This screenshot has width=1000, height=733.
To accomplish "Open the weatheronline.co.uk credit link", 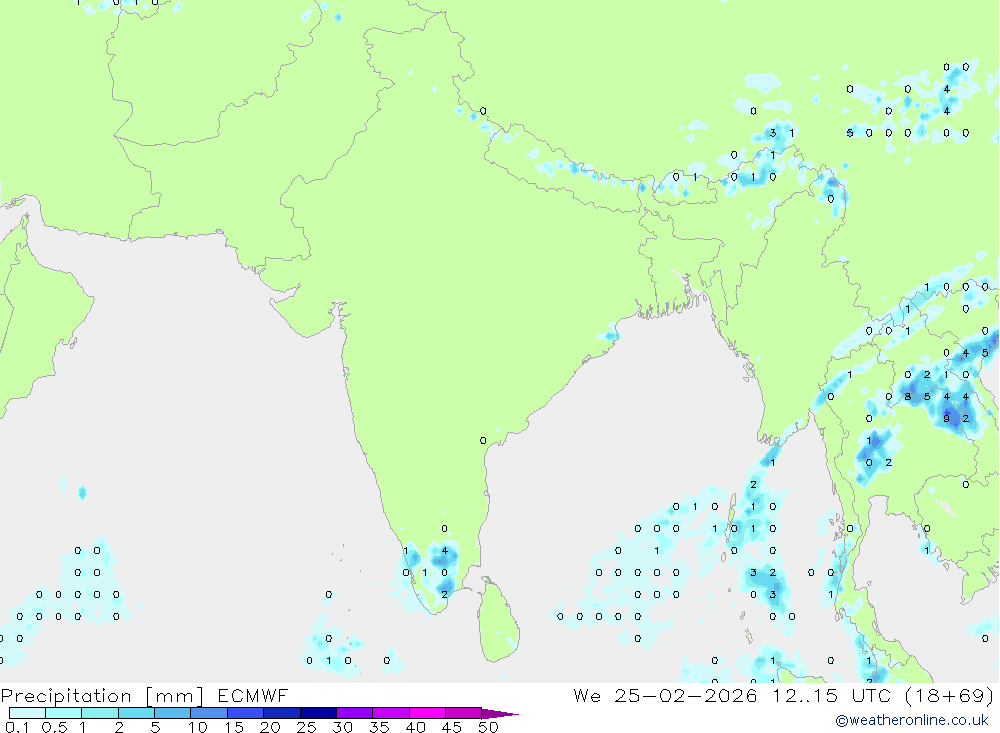I will pos(912,720).
